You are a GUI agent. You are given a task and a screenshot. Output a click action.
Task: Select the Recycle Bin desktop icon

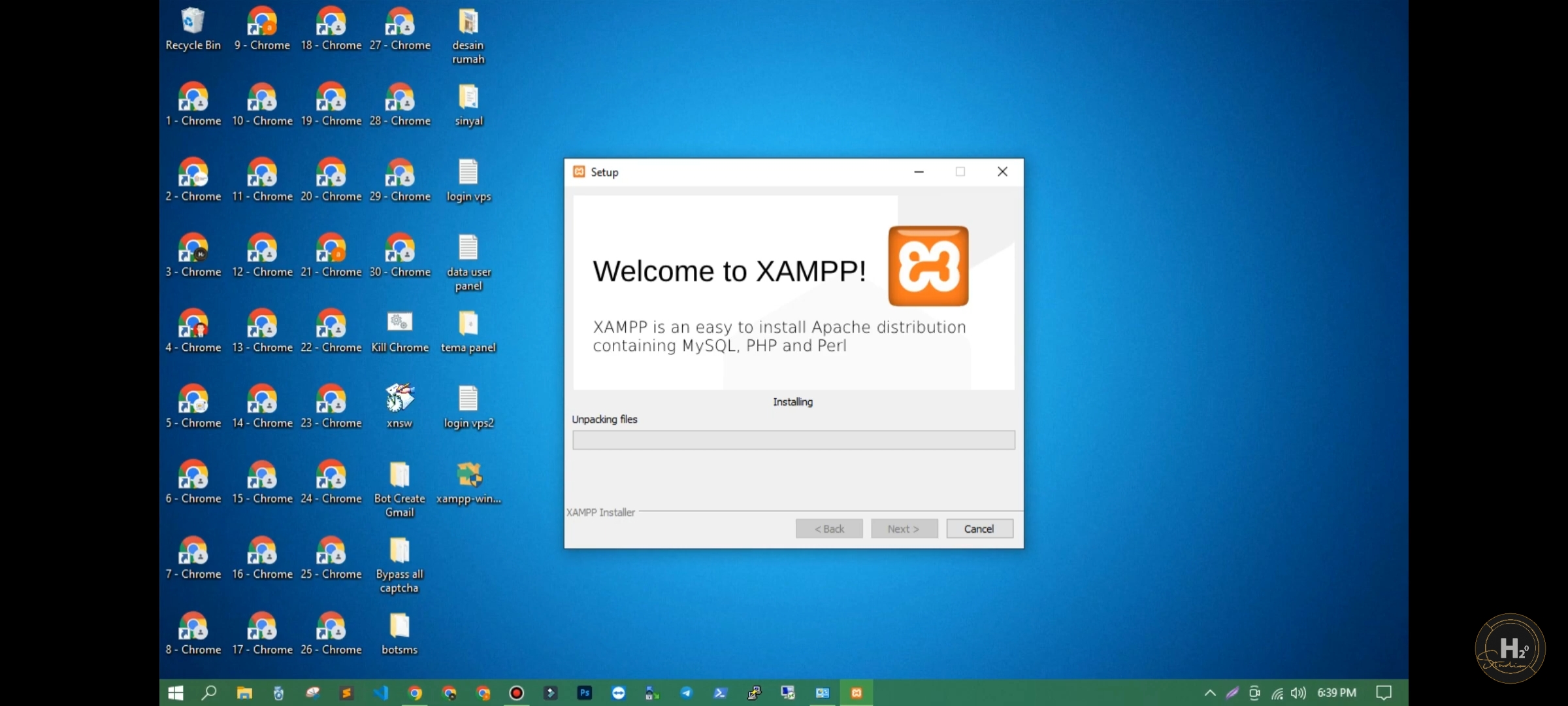point(193,29)
